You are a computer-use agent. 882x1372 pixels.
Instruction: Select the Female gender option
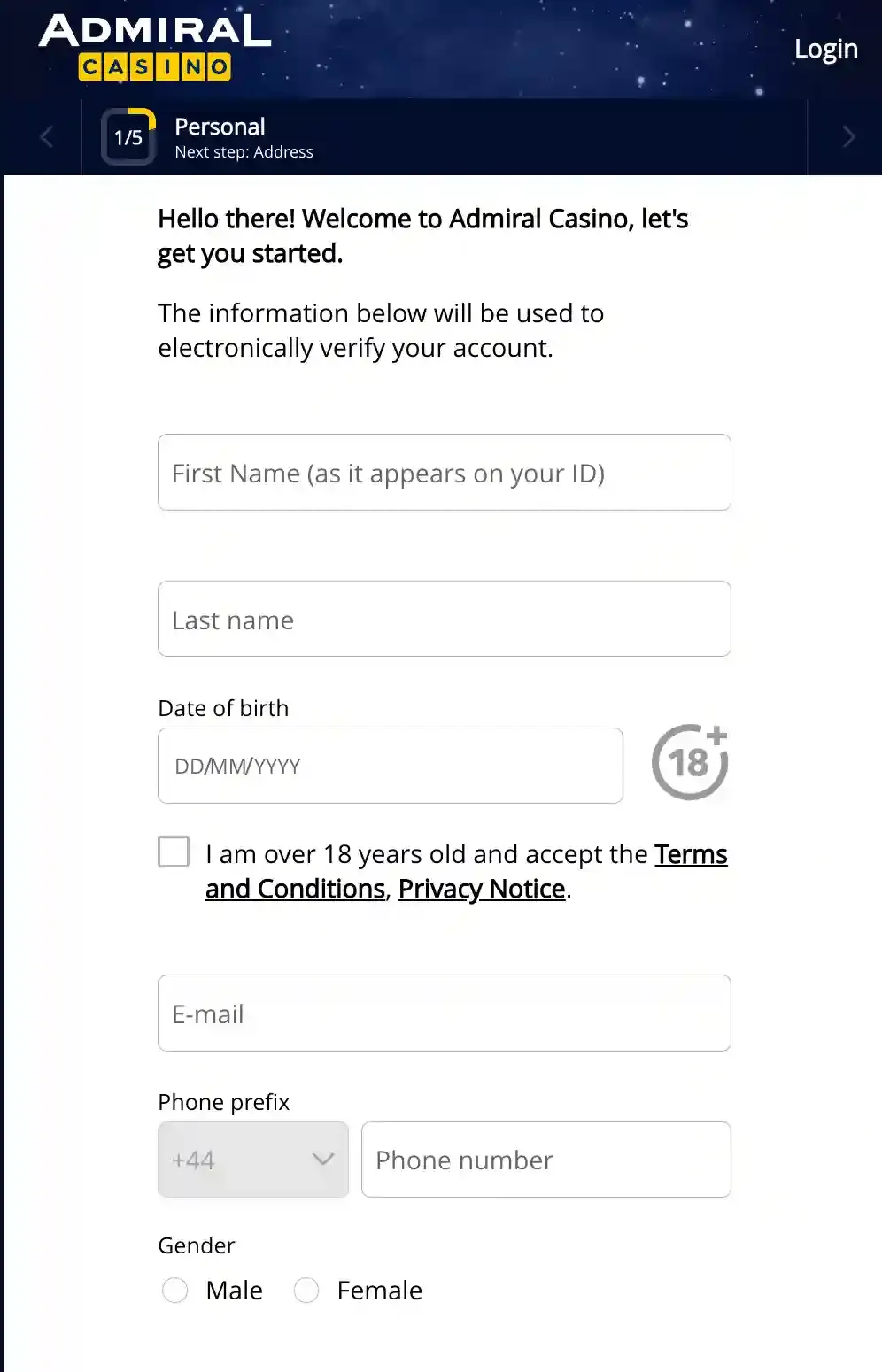point(306,1291)
